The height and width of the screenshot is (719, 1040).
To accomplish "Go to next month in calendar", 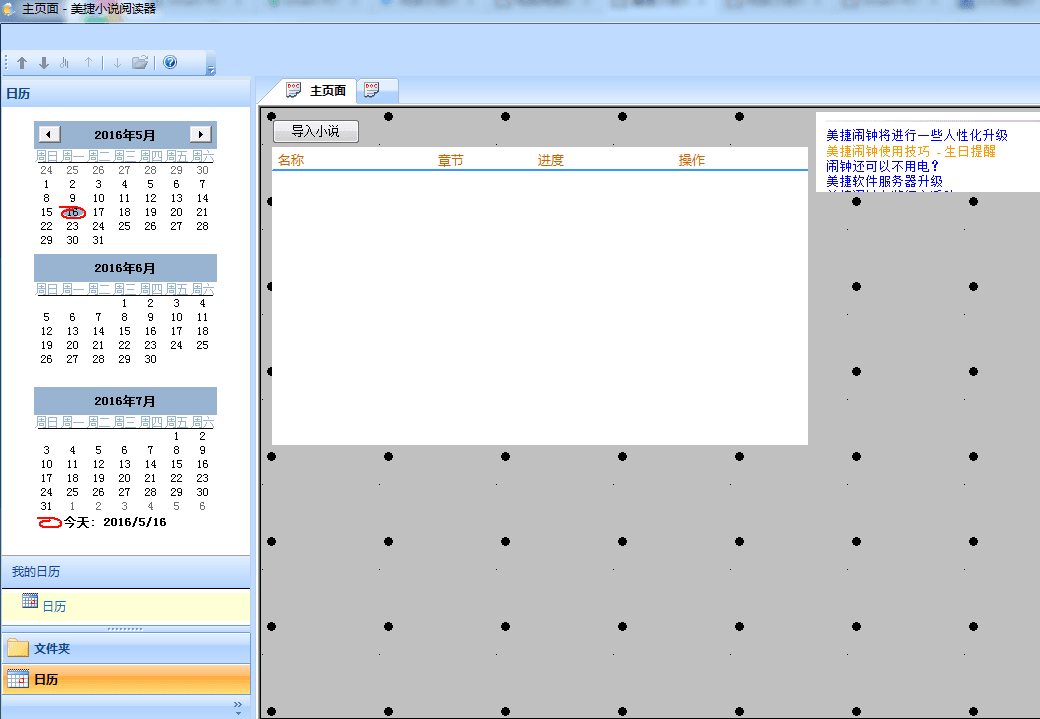I will point(200,134).
